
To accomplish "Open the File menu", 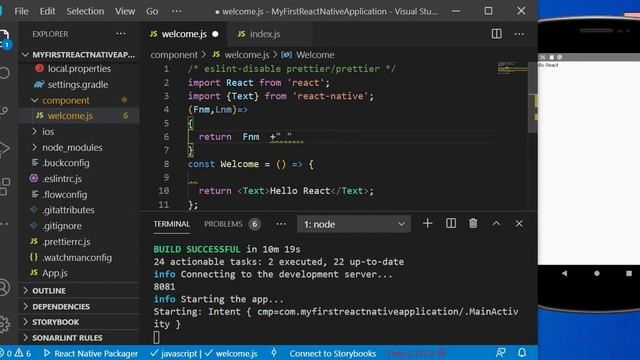I will [21, 11].
